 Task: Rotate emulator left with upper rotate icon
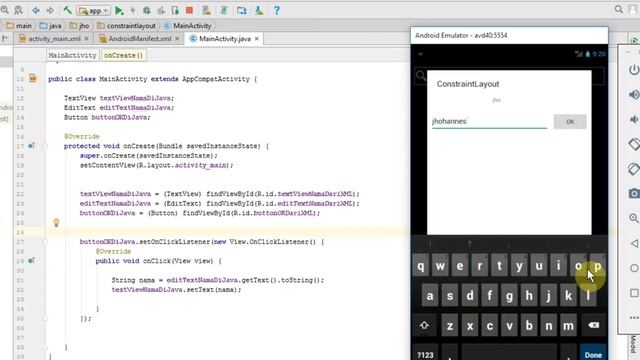pyautogui.click(x=633, y=144)
